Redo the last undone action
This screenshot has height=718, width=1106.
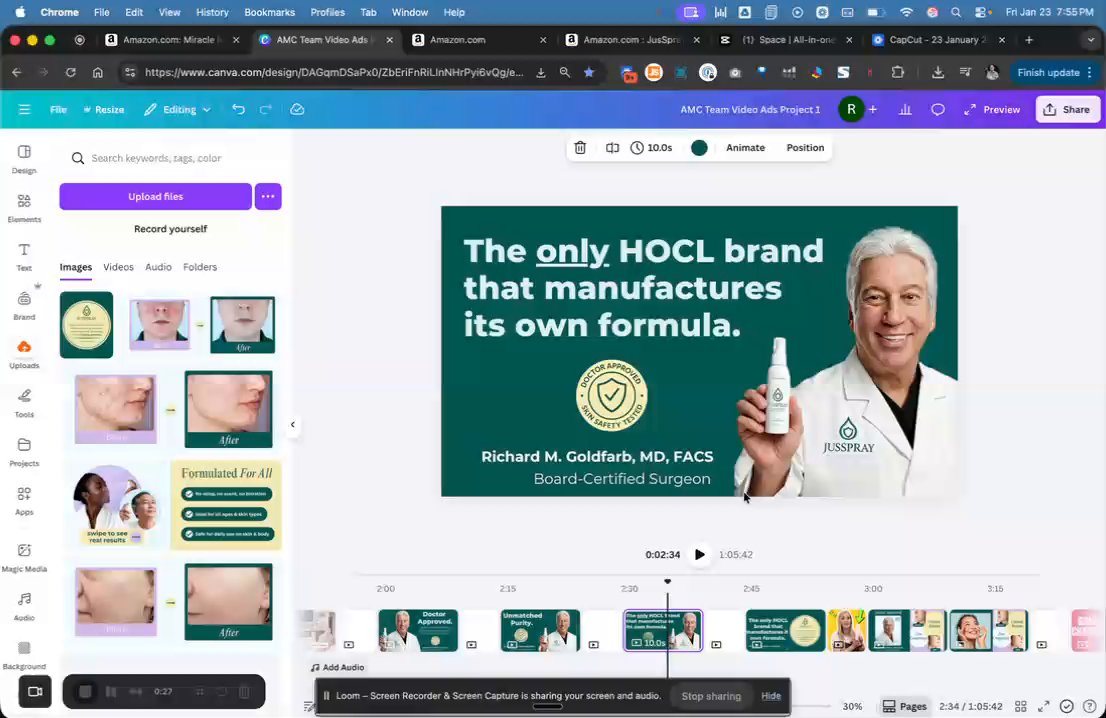tap(265, 109)
